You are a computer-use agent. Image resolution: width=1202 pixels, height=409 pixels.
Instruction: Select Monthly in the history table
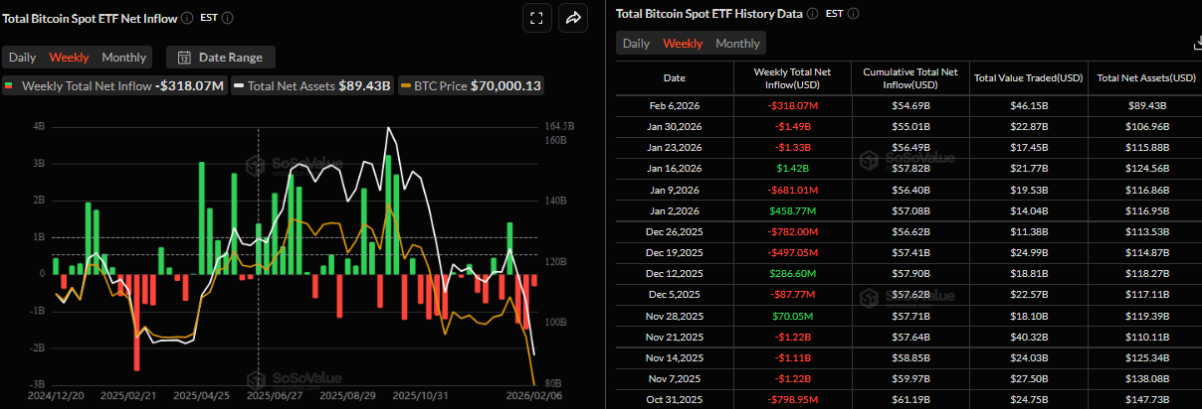coord(737,43)
